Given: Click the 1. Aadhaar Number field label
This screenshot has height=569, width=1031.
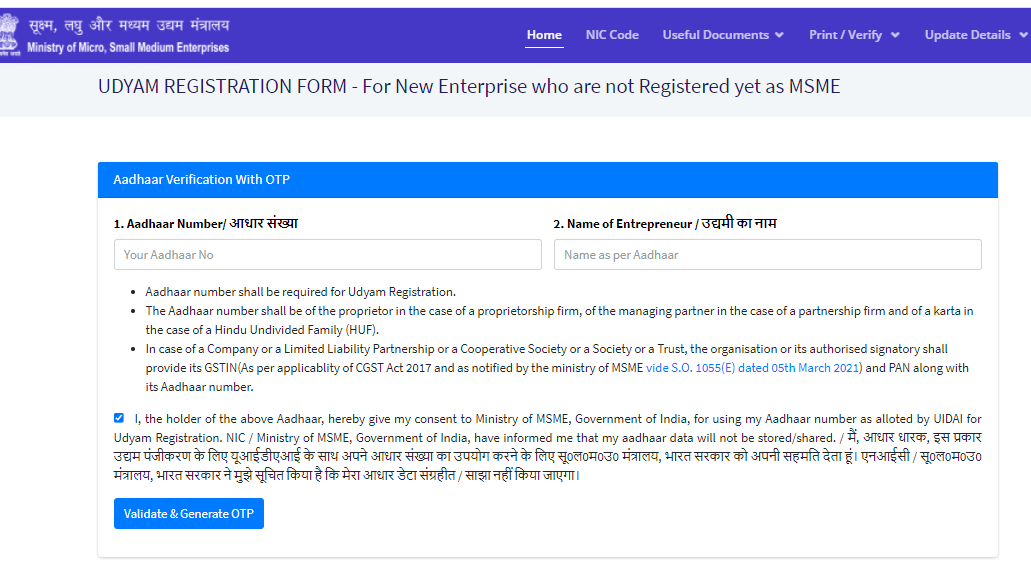Looking at the screenshot, I should coord(205,224).
